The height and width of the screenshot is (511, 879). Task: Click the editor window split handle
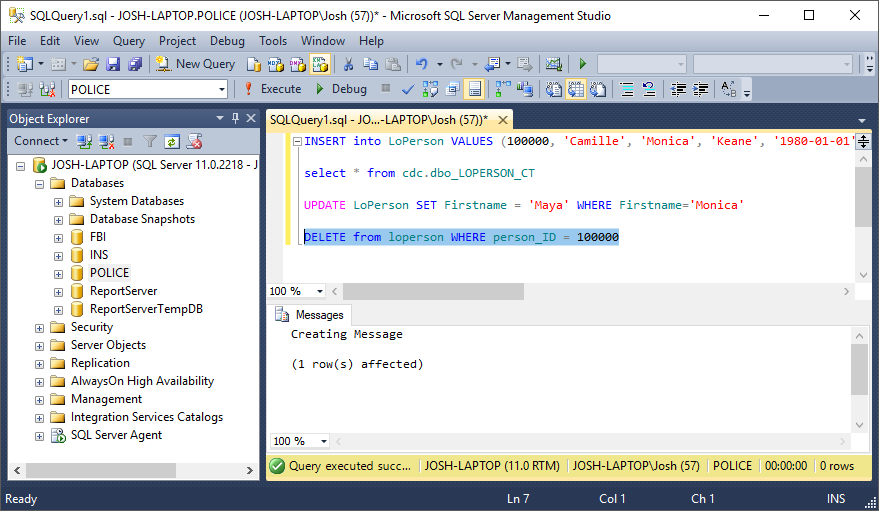[x=863, y=141]
